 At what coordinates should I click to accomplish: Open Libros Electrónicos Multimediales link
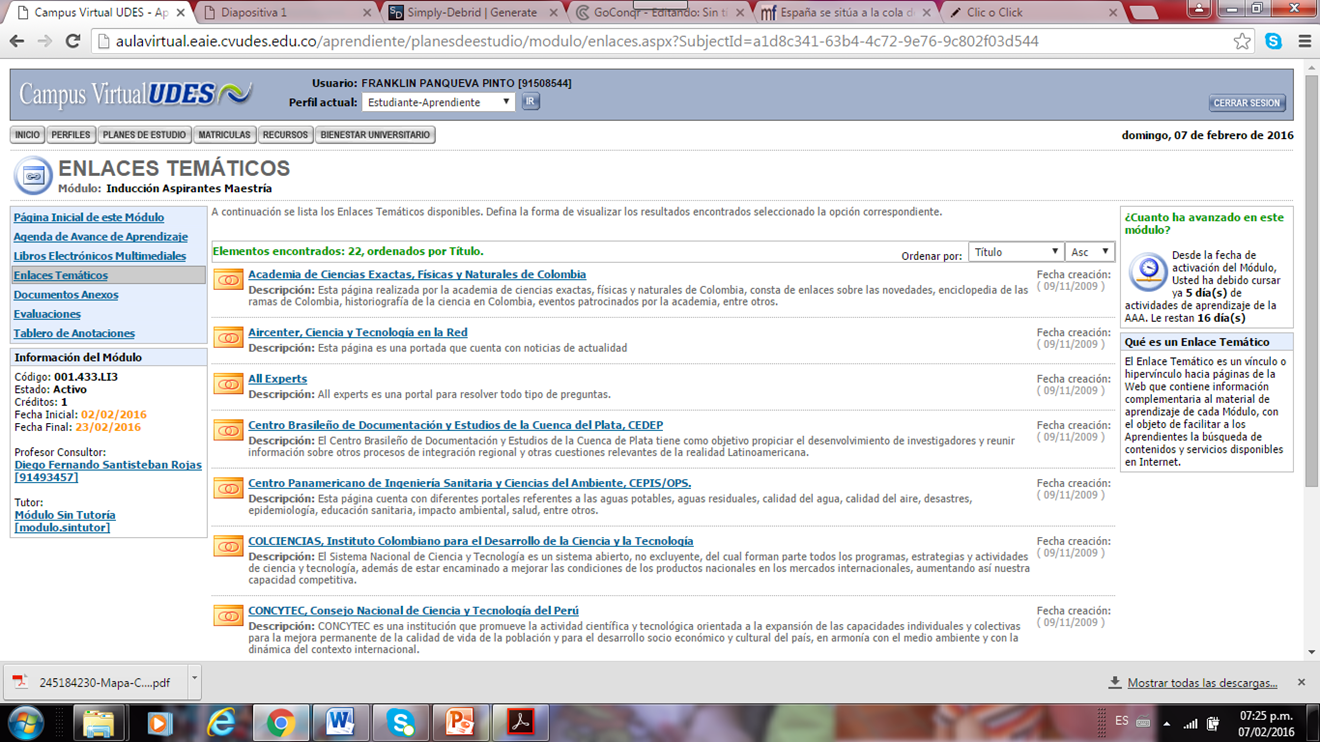[x=100, y=256]
